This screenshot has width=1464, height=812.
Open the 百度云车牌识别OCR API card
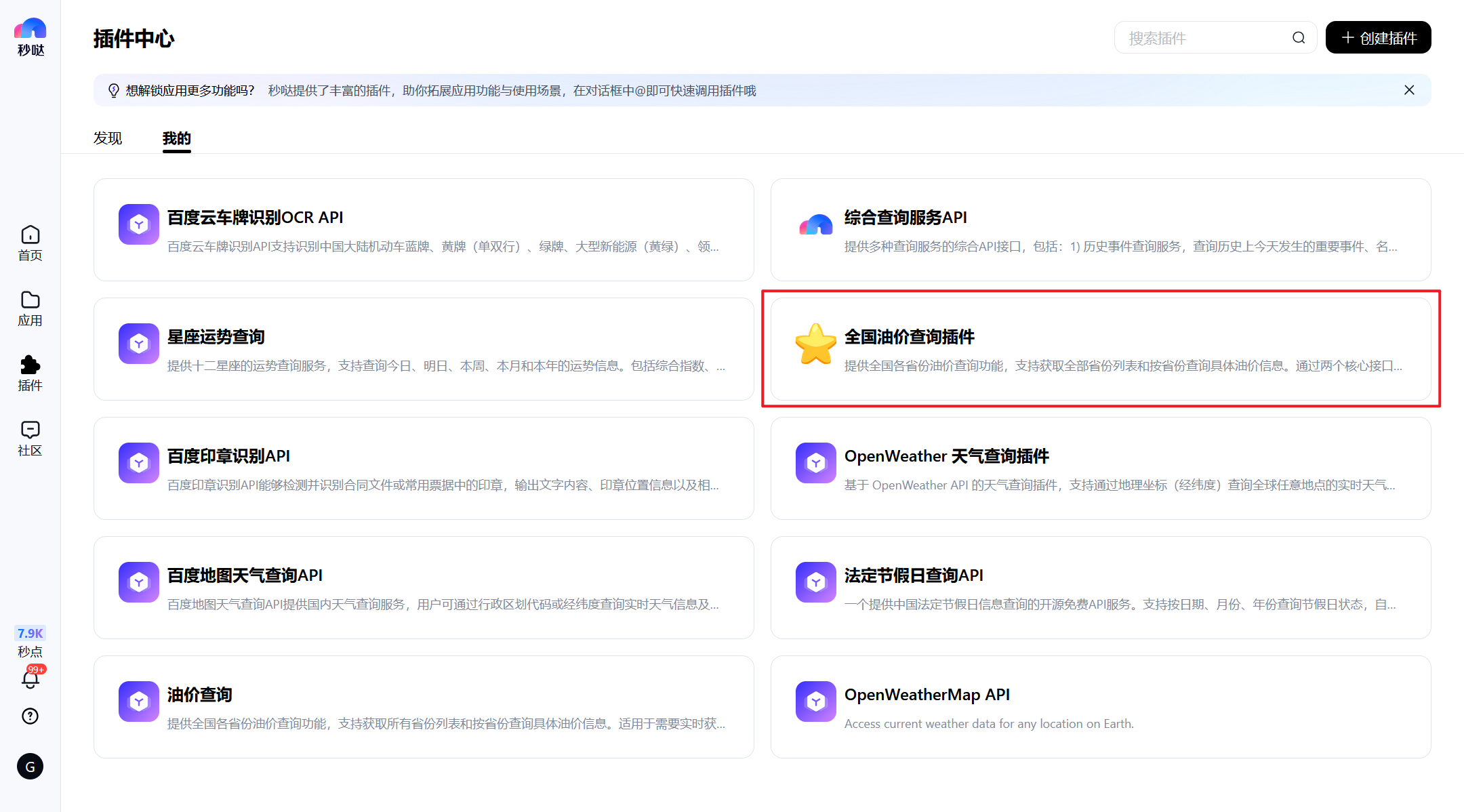[x=424, y=230]
